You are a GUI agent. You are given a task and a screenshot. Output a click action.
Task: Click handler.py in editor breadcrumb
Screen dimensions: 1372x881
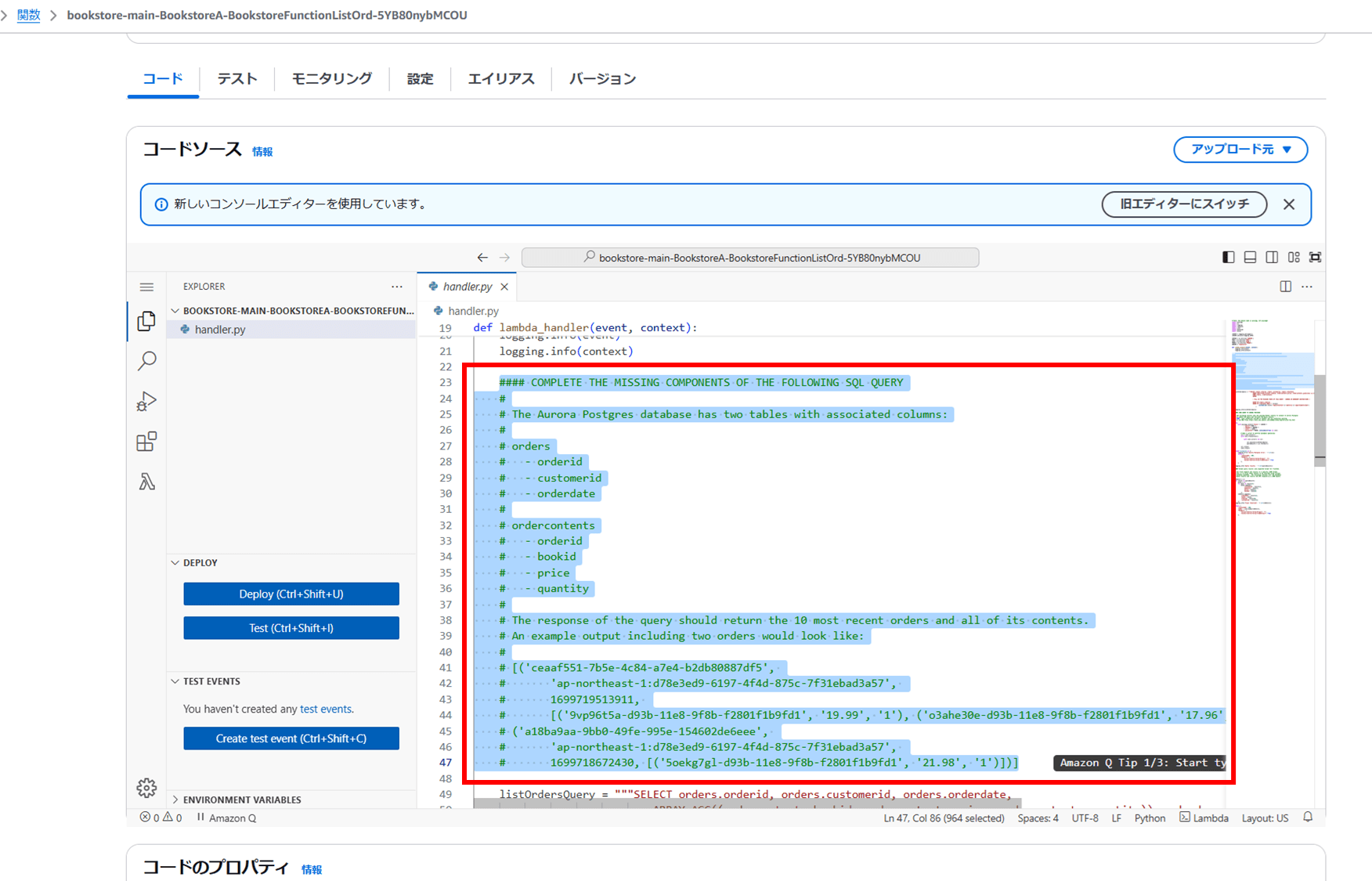point(473,311)
